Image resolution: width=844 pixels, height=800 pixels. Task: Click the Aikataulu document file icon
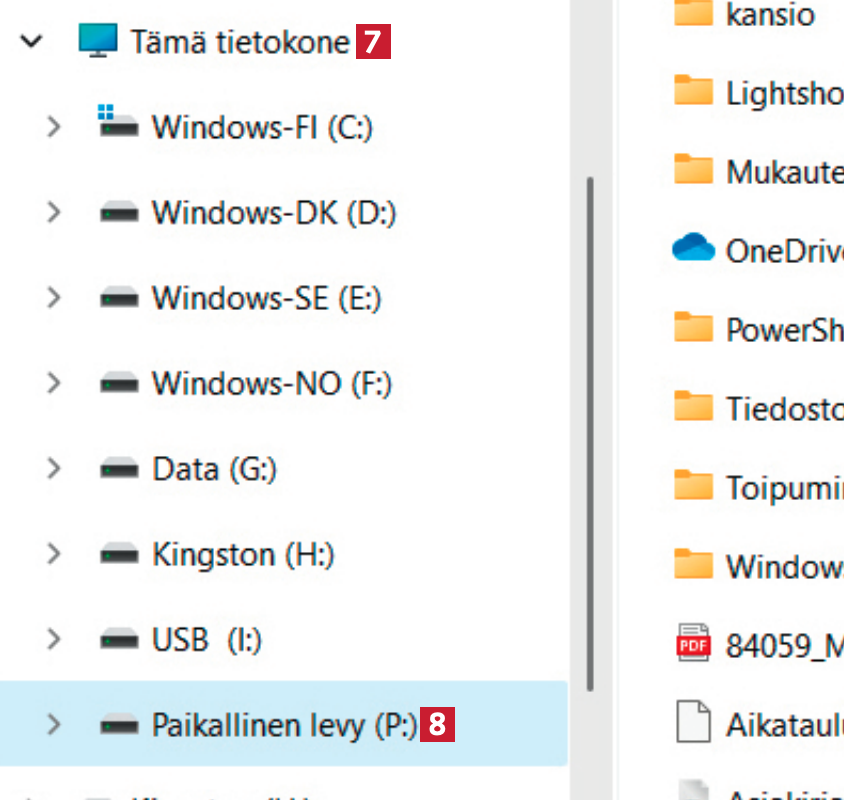coord(692,722)
